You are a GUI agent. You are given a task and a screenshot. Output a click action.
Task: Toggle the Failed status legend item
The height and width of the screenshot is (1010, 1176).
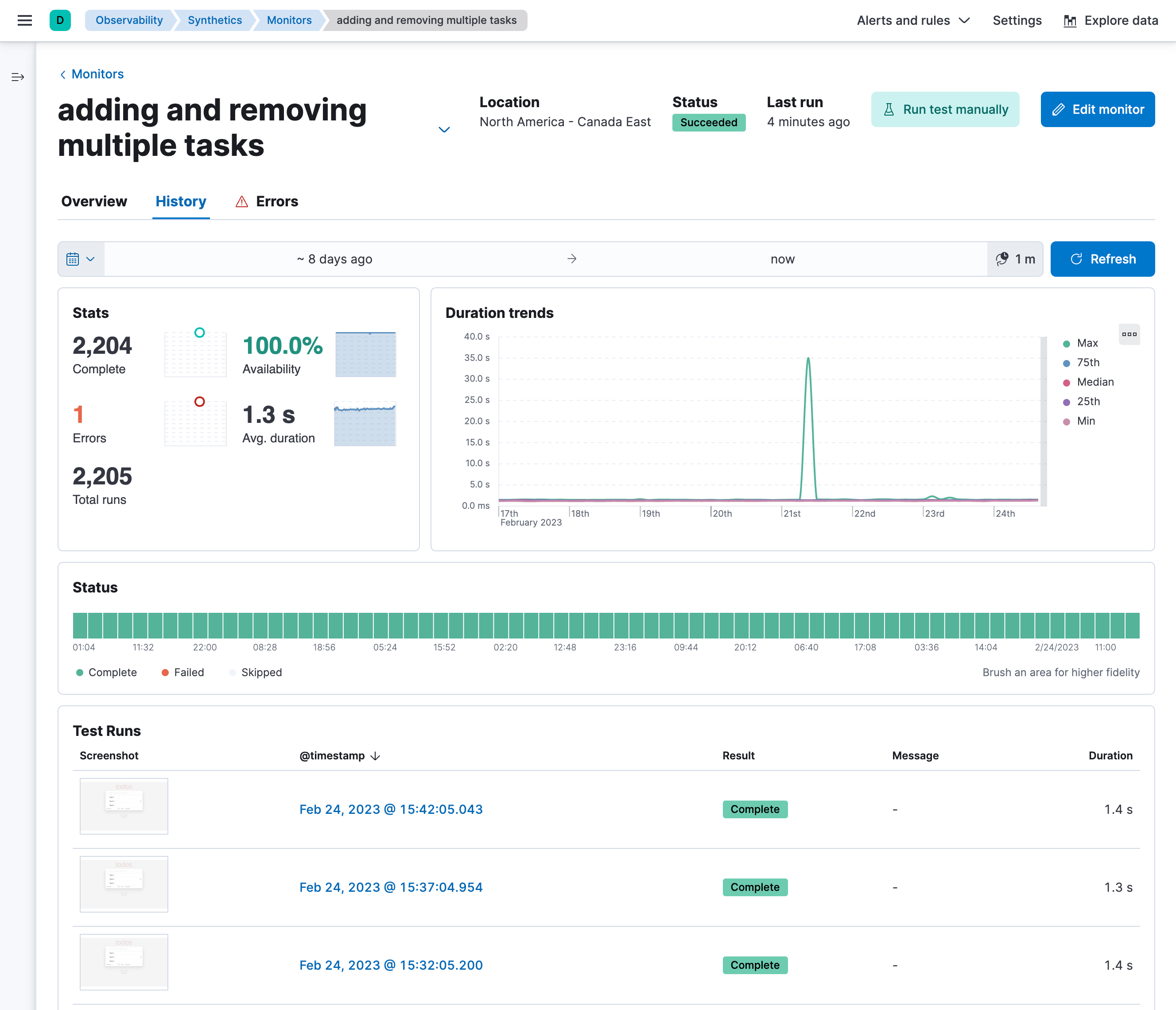(188, 673)
